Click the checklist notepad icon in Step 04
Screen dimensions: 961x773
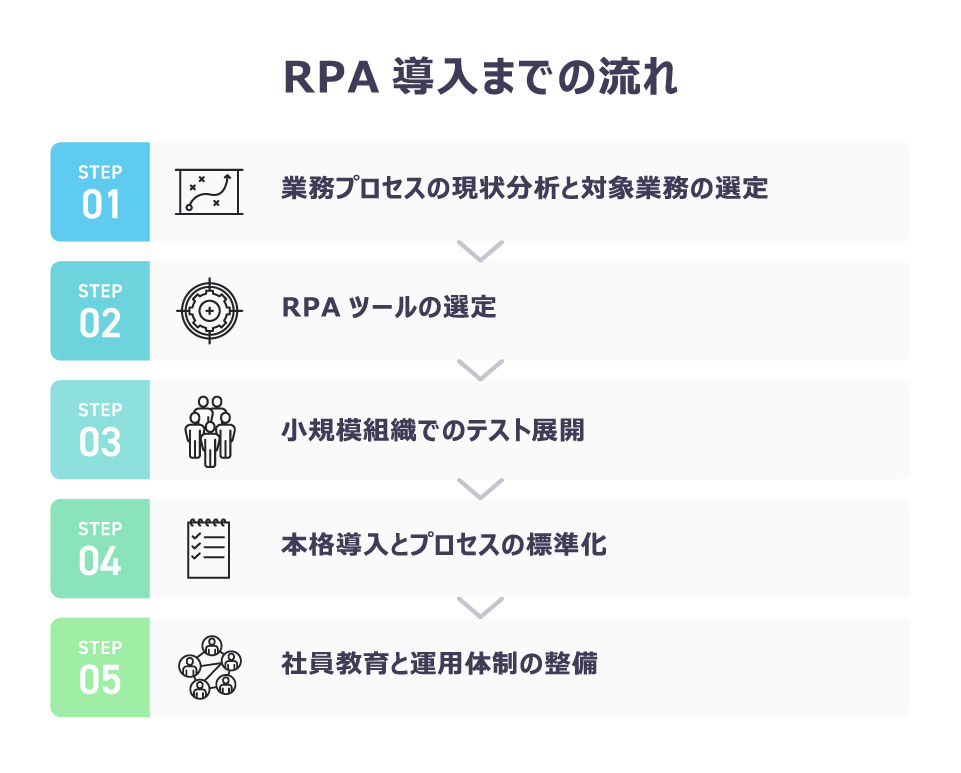(x=209, y=549)
